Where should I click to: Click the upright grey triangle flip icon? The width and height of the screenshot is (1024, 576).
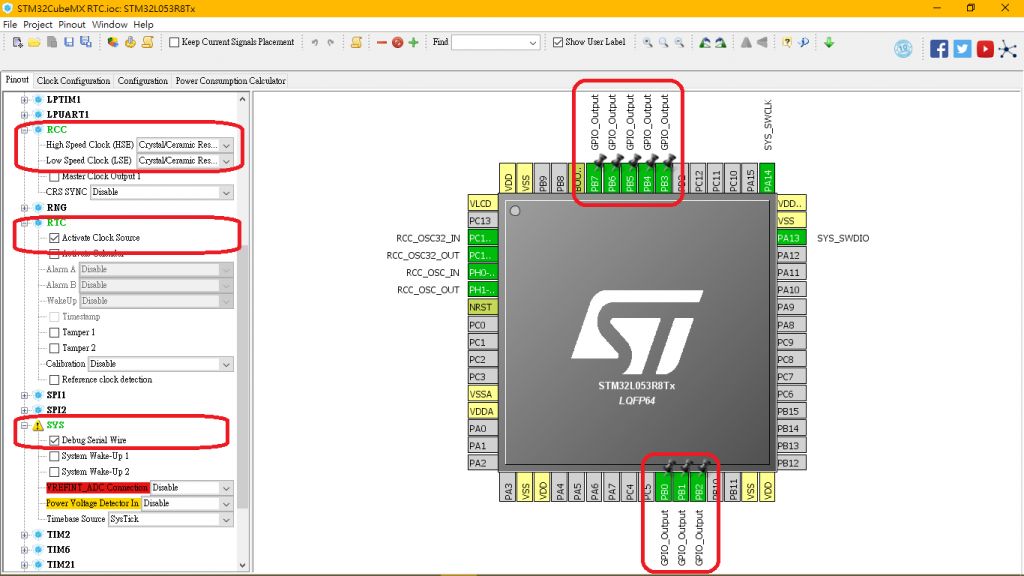tap(746, 42)
